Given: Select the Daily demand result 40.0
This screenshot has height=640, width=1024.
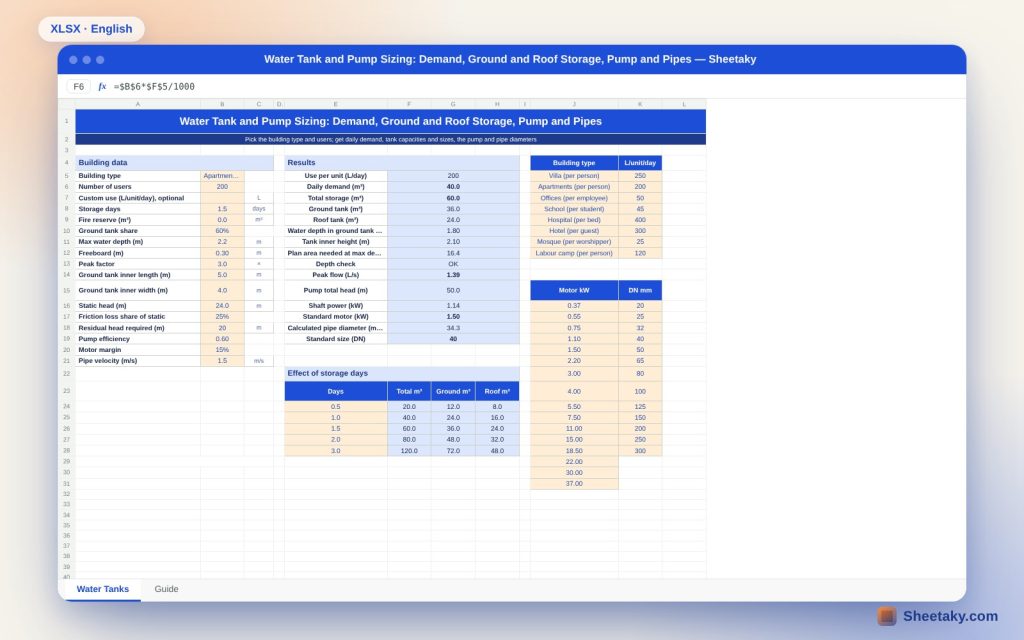Looking at the screenshot, I should point(453,187).
